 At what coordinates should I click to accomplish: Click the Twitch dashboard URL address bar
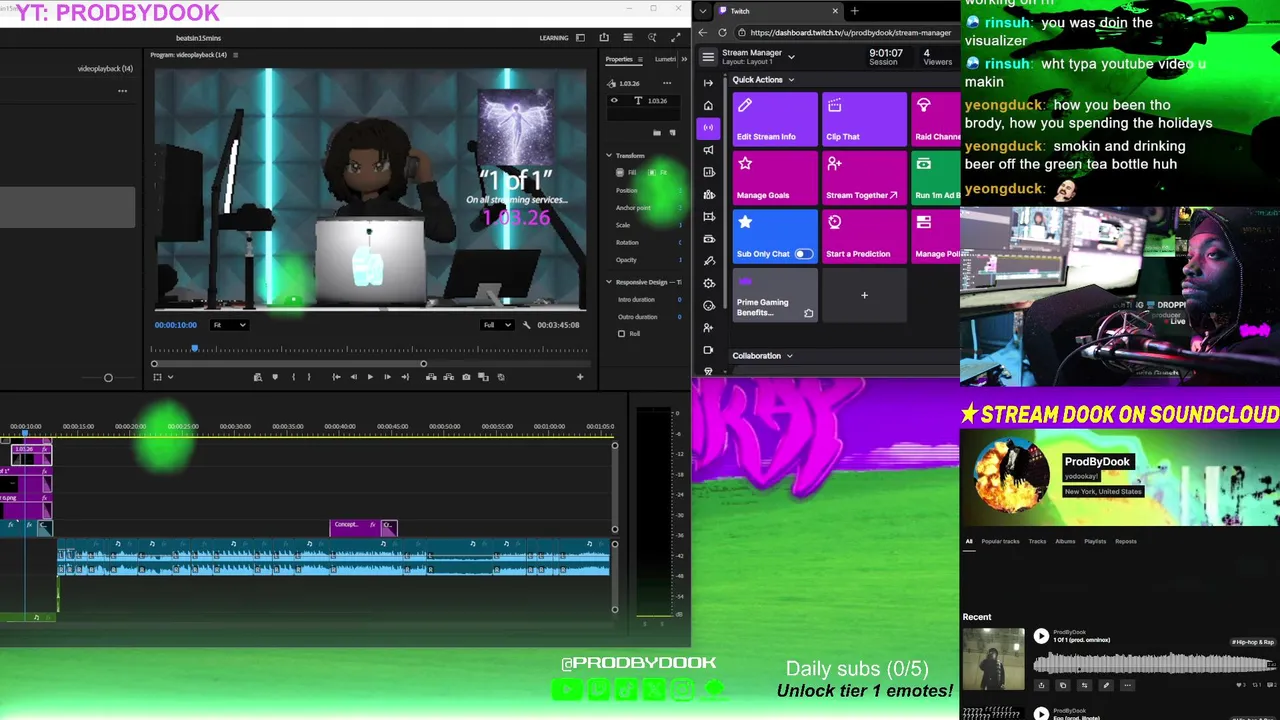(850, 33)
